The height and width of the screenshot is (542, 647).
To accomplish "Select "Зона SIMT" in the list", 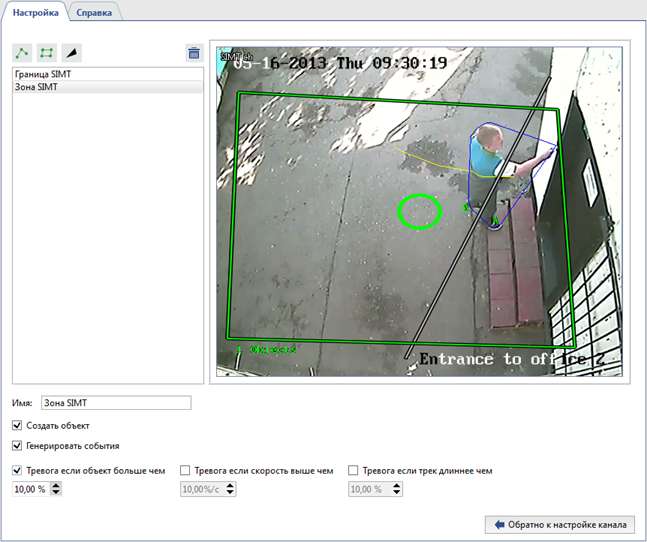I will (x=36, y=88).
